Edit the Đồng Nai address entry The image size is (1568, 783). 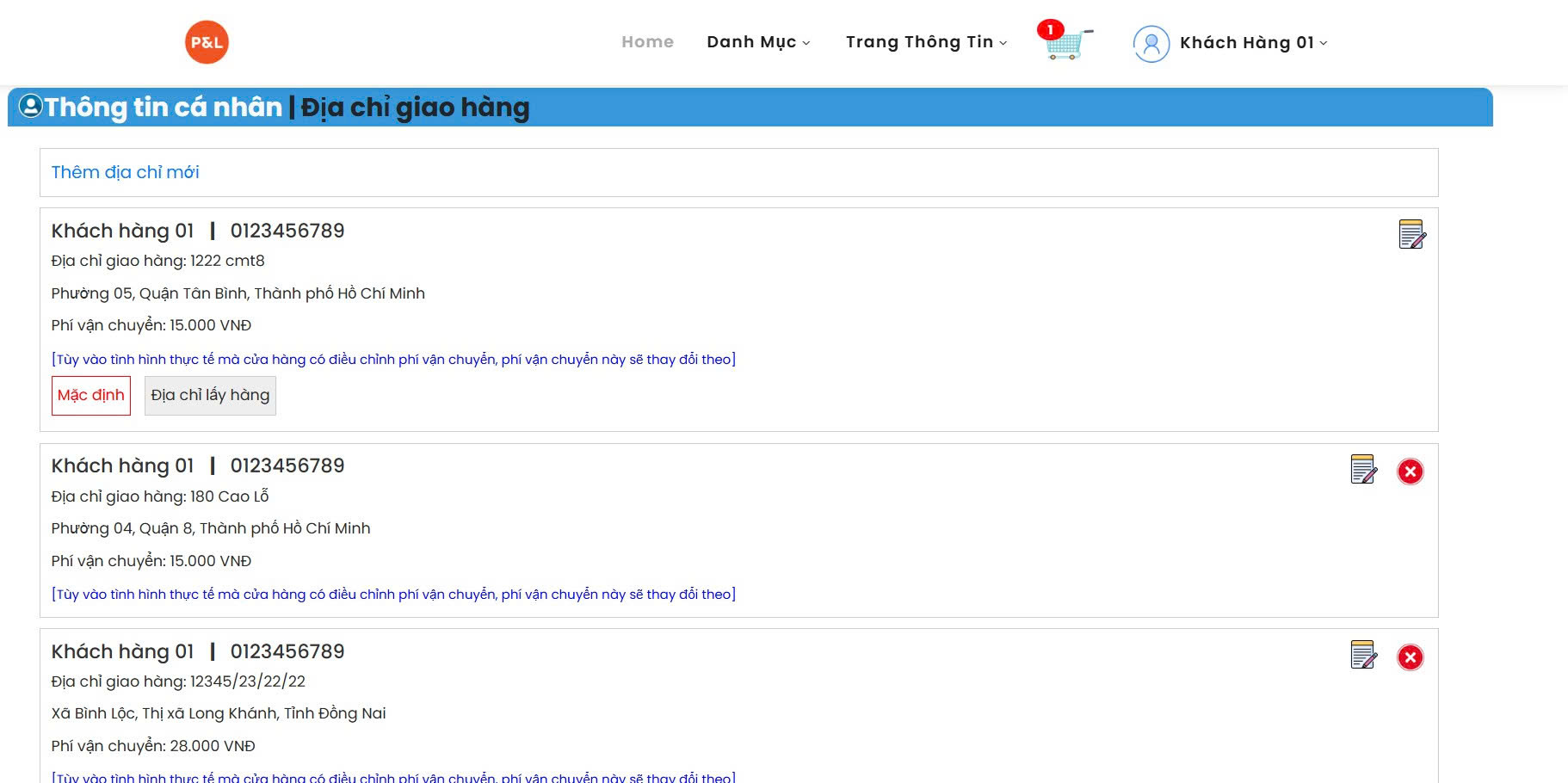point(1364,656)
